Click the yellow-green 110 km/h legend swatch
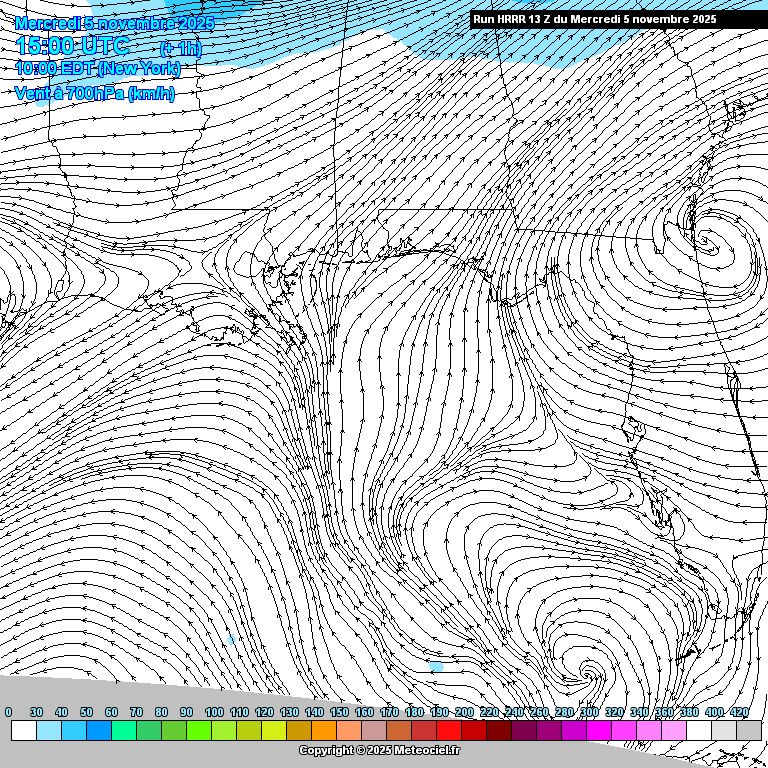 [249, 731]
